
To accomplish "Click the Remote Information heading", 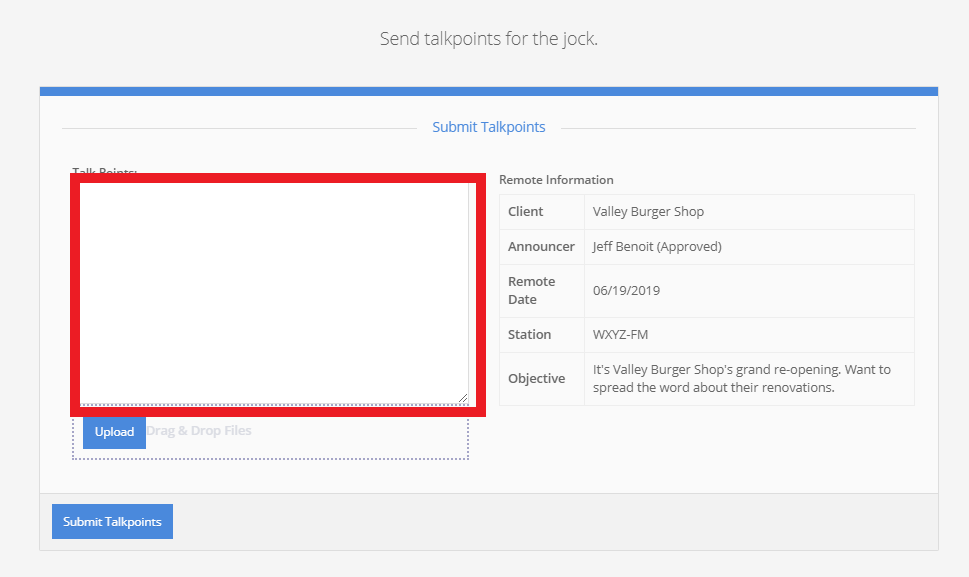I will pyautogui.click(x=556, y=180).
